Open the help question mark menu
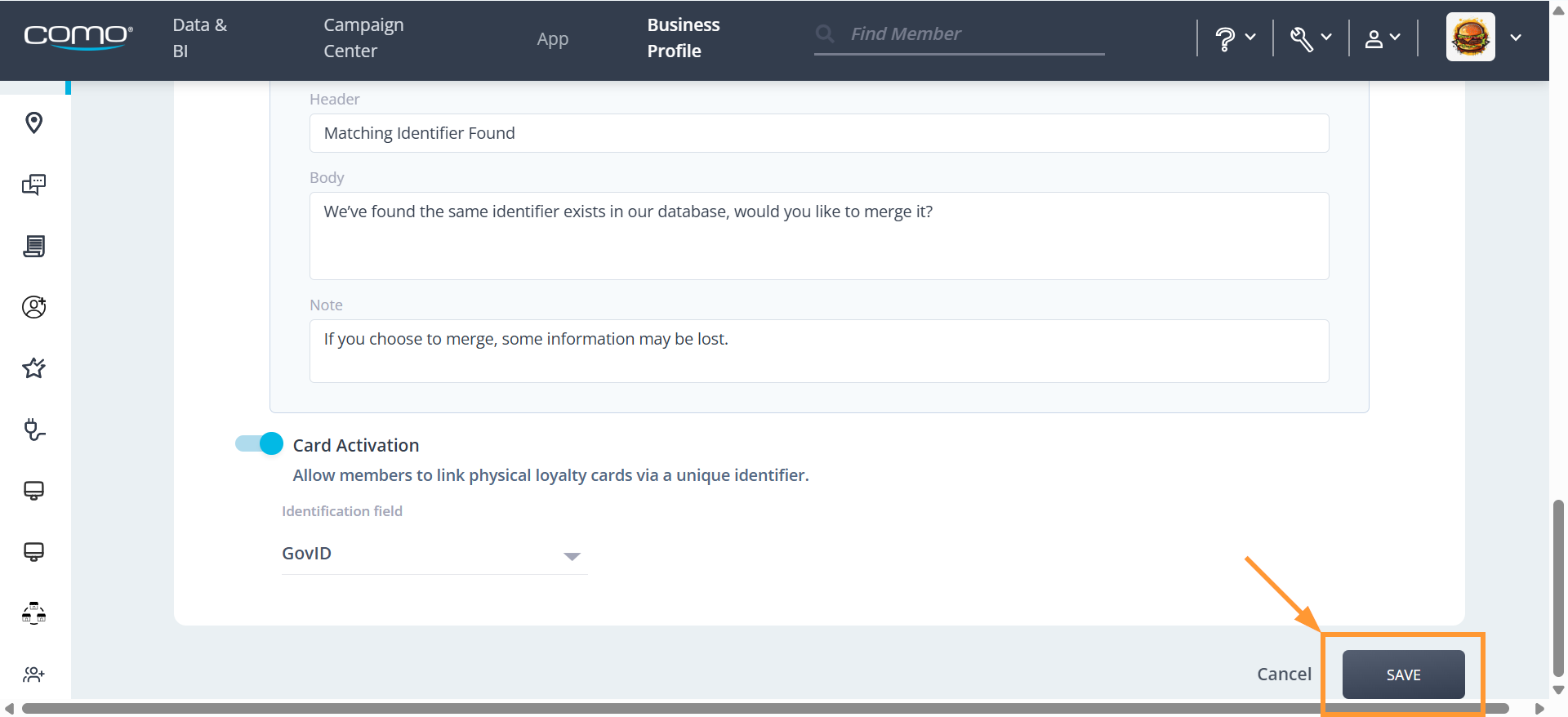The width and height of the screenshot is (1568, 717). click(x=1235, y=38)
